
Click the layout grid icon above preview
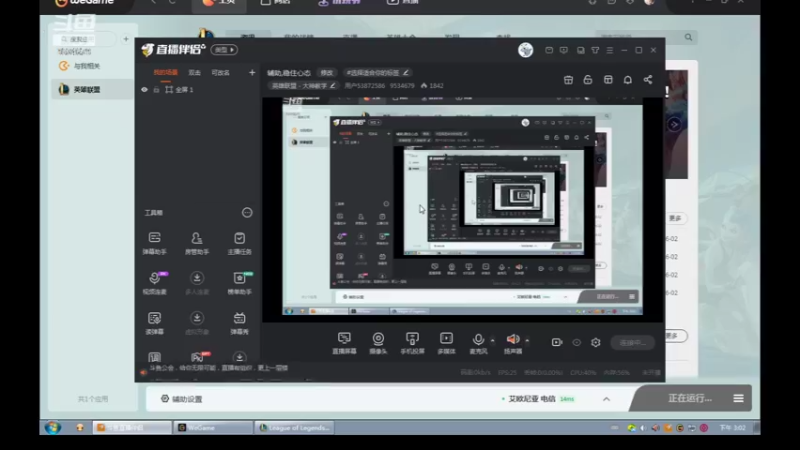pos(608,80)
